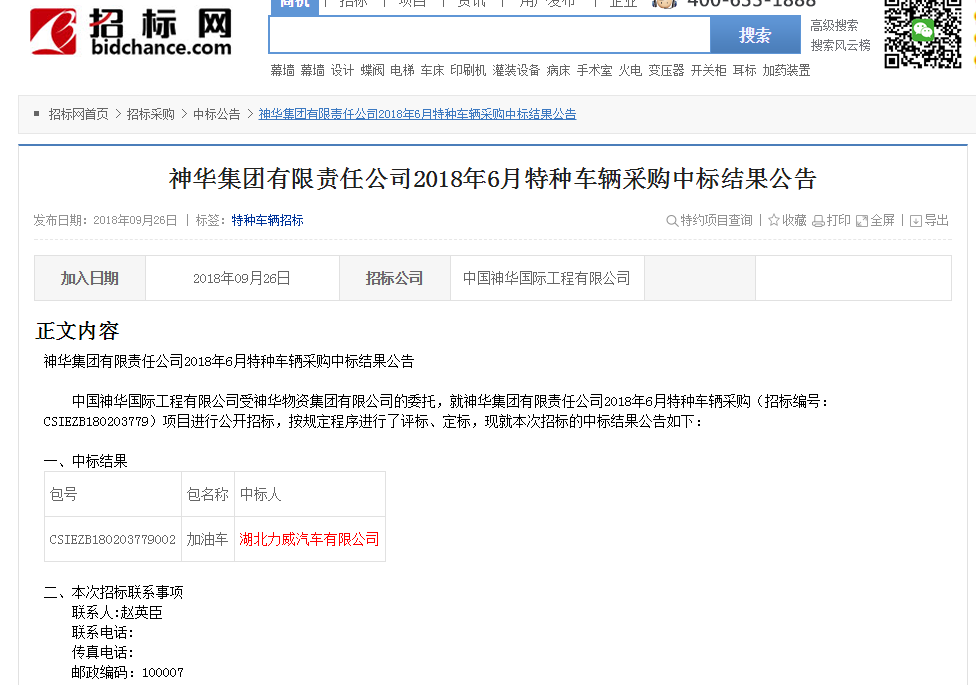Click the export icon for 导出
The width and height of the screenshot is (976, 685).
click(916, 220)
